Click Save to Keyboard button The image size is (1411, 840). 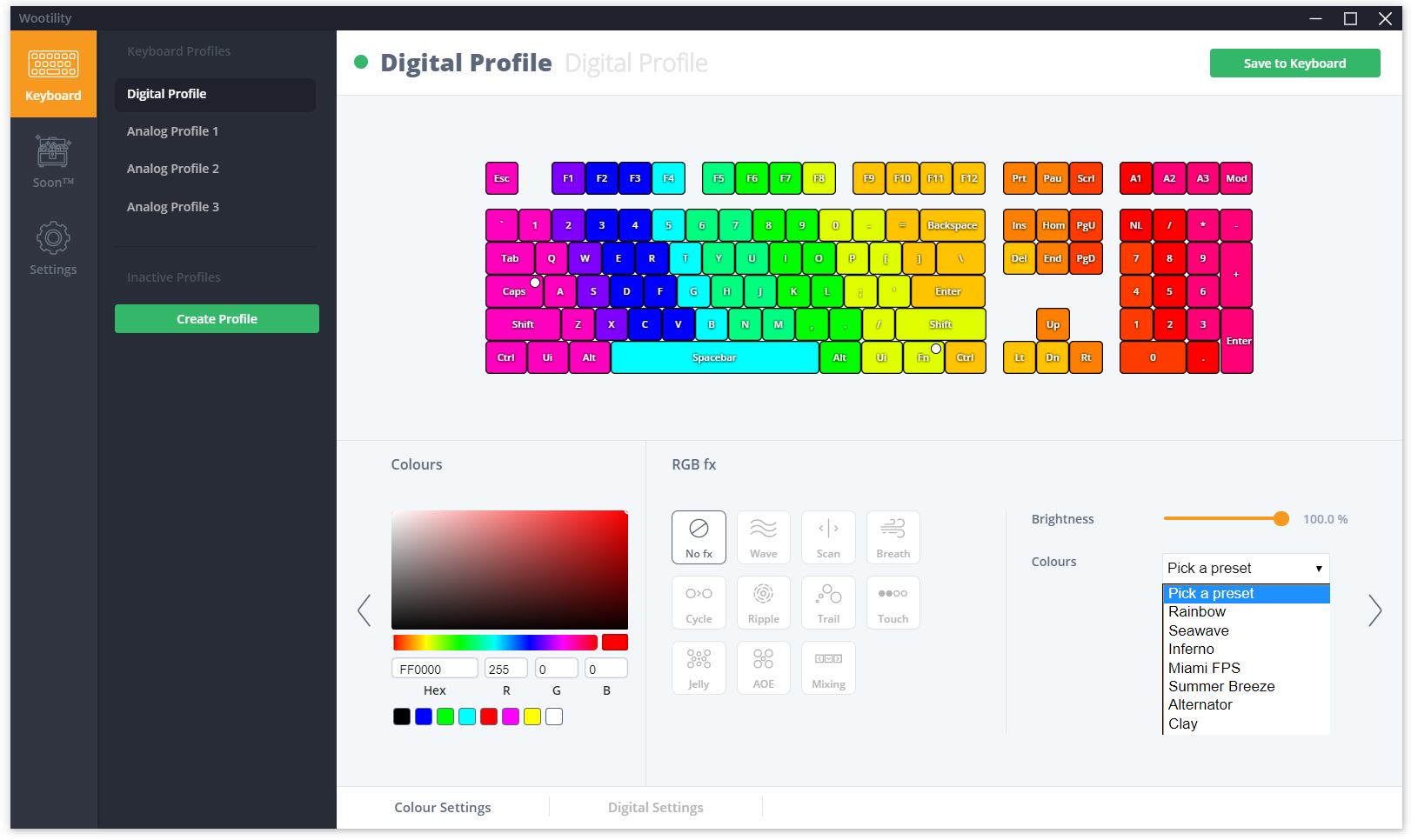click(x=1294, y=63)
